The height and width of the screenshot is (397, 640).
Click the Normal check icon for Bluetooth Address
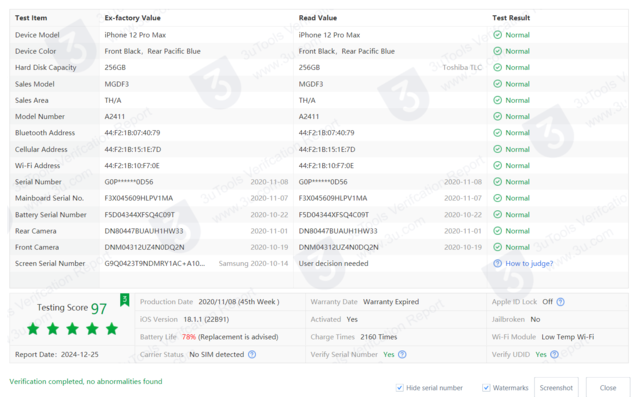[497, 133]
